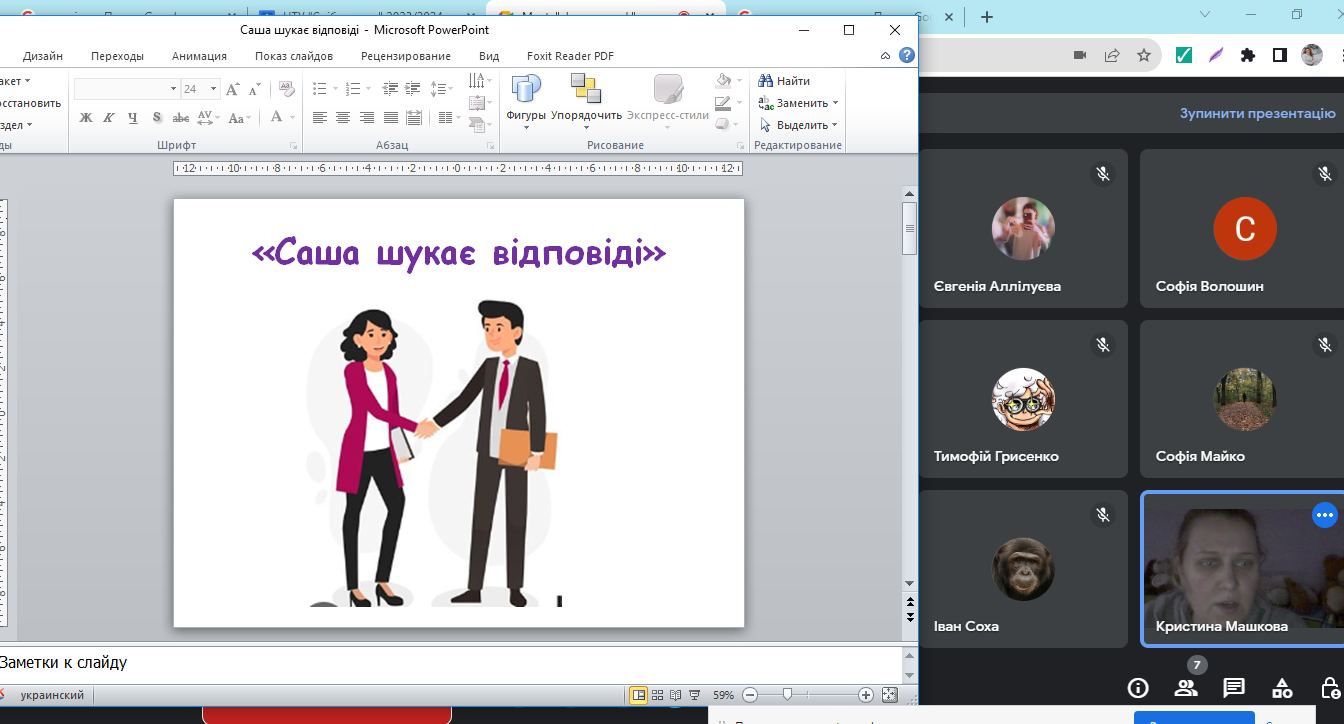Clear all text formatting

click(285, 89)
